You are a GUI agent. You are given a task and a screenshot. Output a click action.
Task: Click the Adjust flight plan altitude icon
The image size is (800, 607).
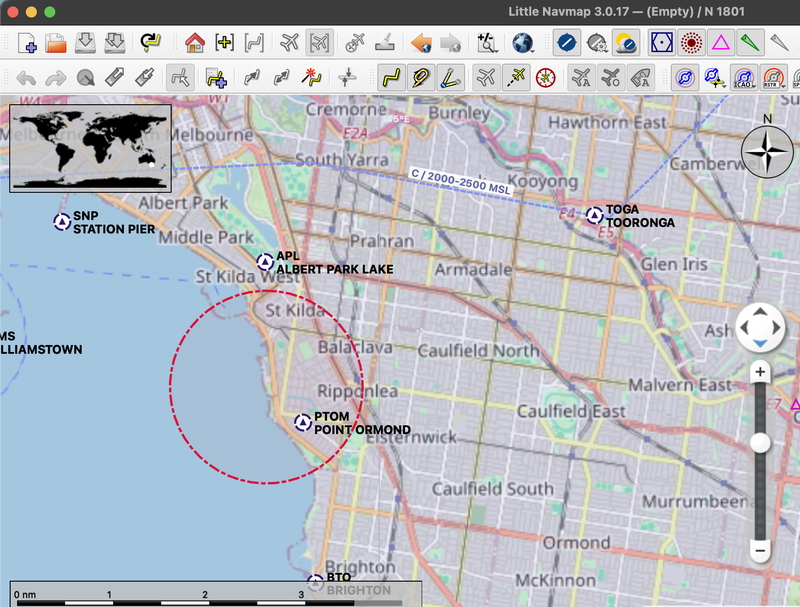click(347, 77)
